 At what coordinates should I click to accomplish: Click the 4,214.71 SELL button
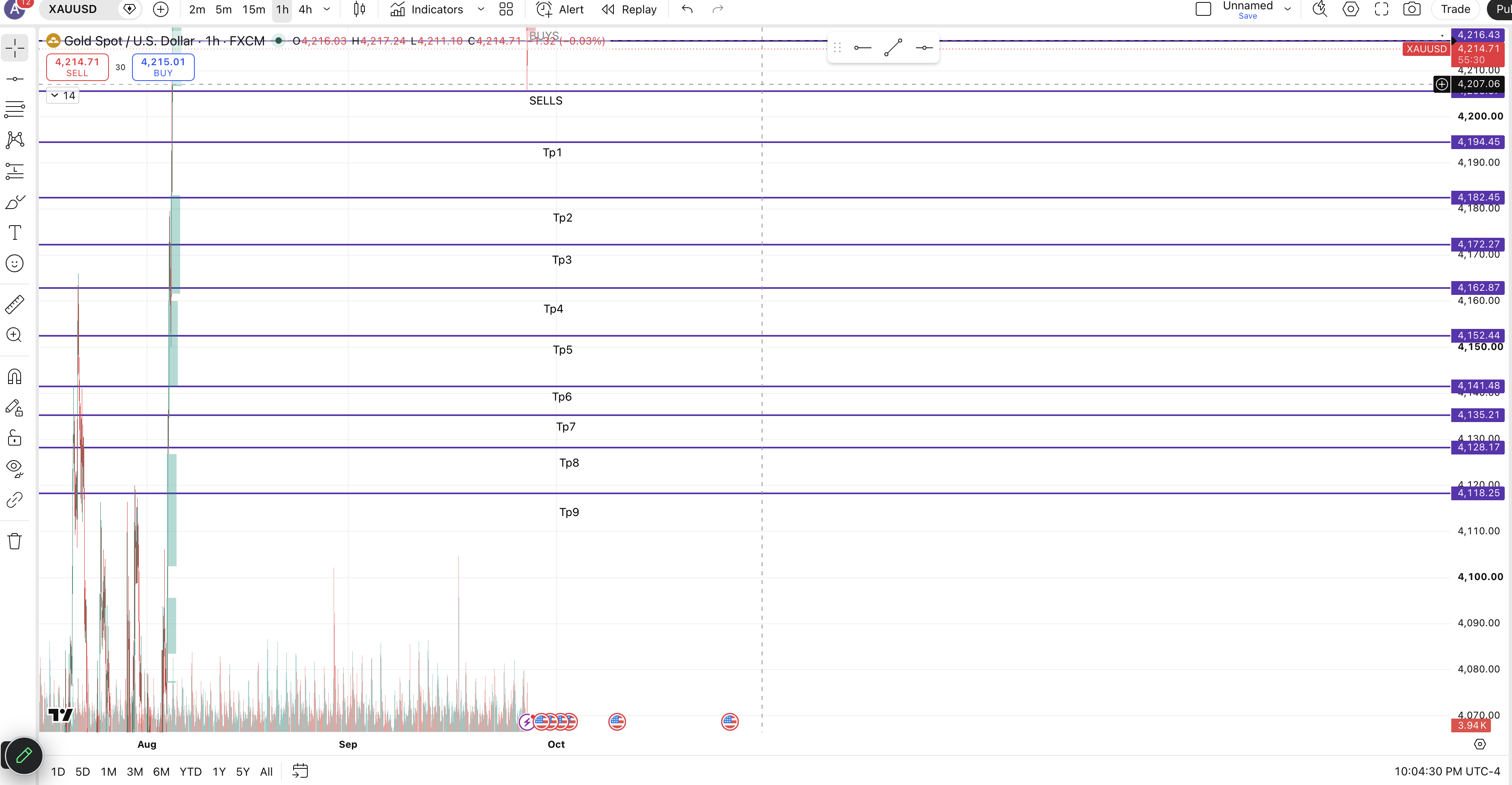[77, 67]
